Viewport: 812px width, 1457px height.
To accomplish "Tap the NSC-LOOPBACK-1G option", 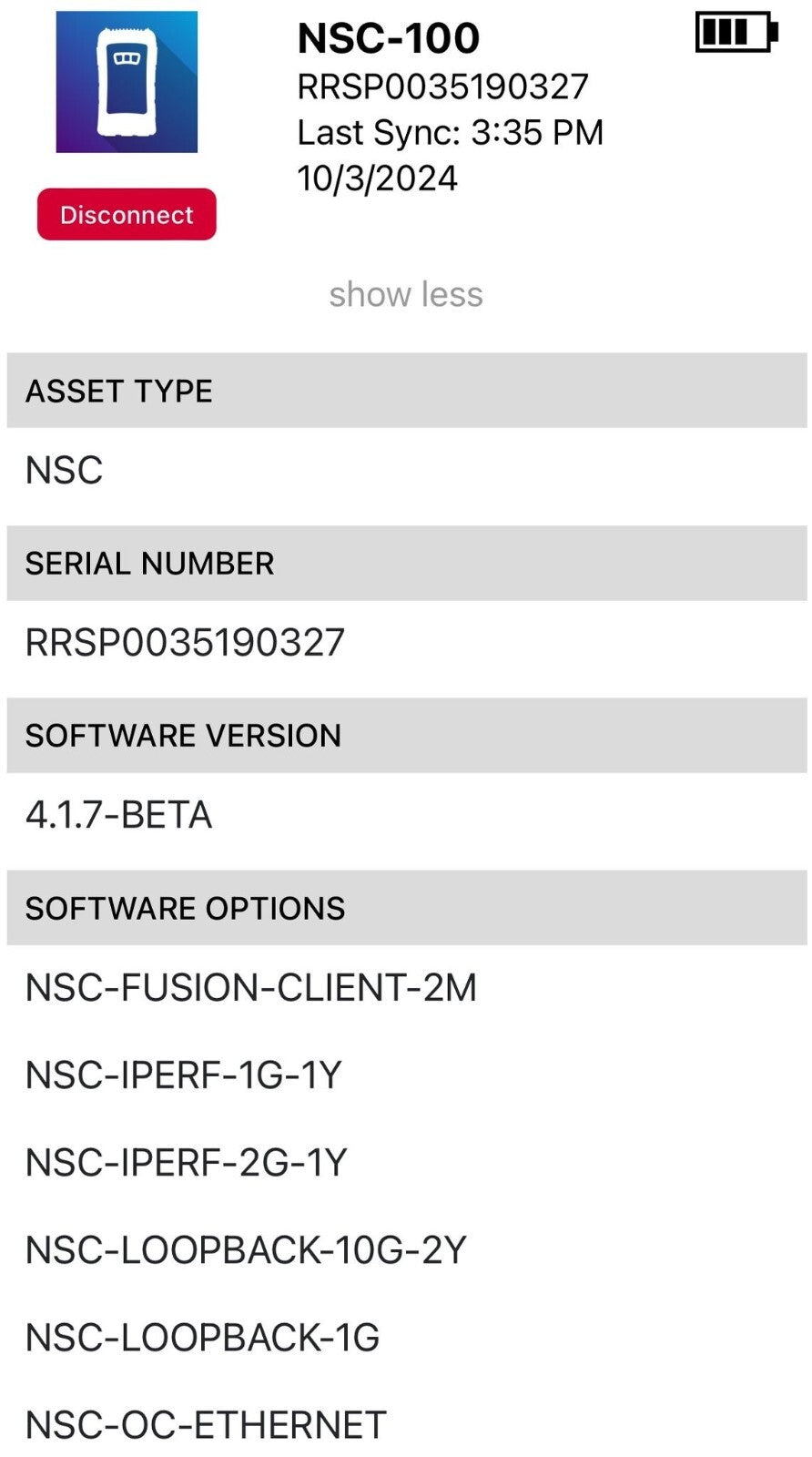I will (x=202, y=1338).
